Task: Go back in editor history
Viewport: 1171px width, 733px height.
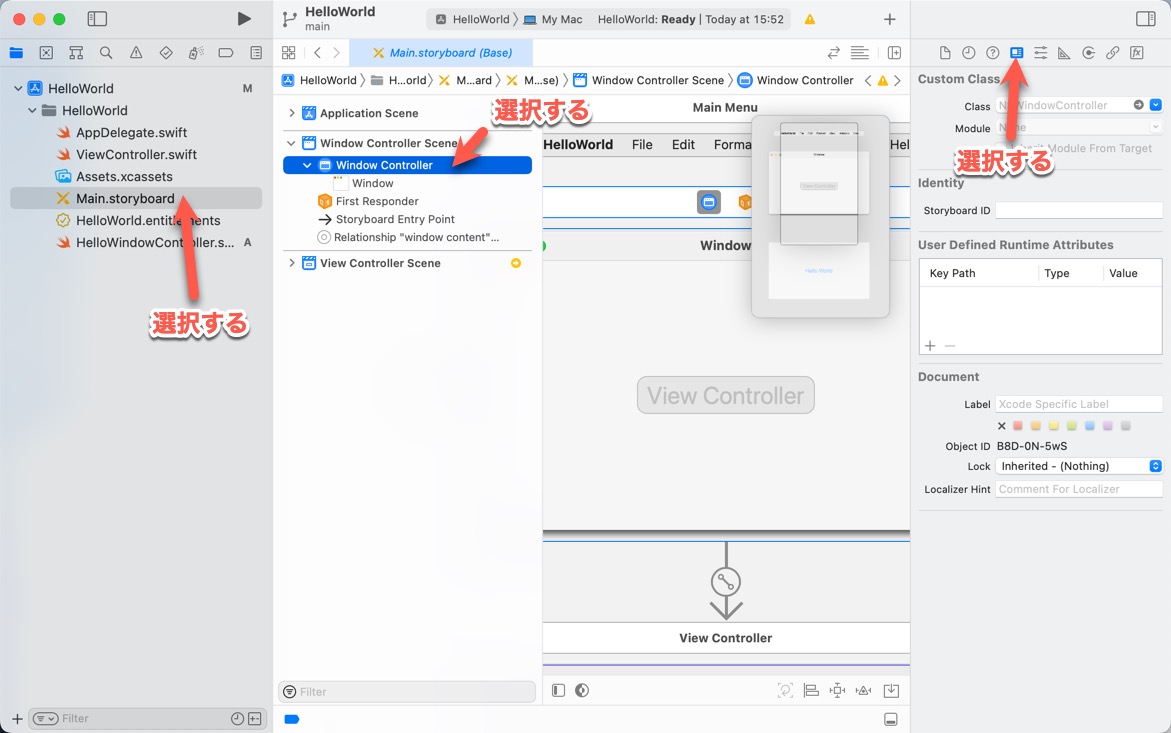Action: (x=317, y=52)
